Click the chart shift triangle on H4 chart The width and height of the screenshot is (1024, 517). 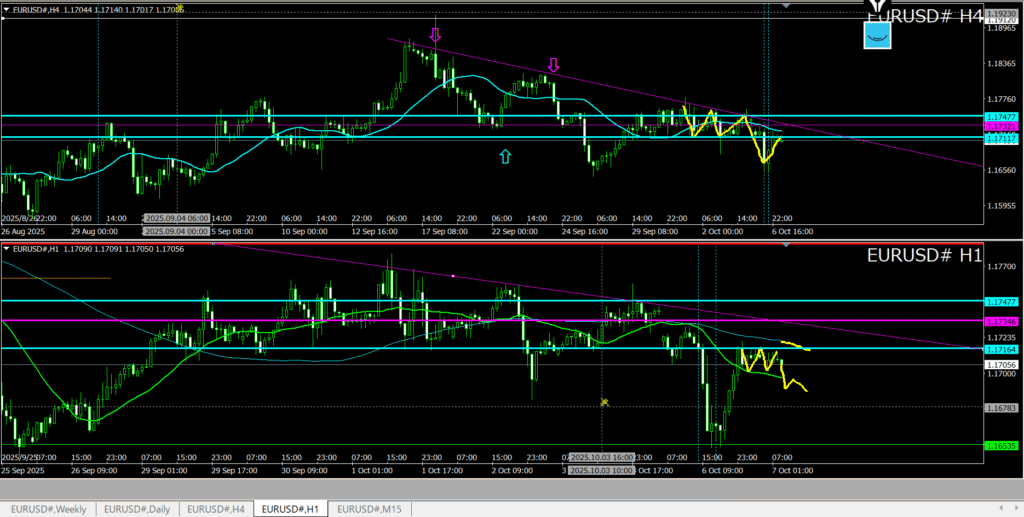[x=786, y=6]
